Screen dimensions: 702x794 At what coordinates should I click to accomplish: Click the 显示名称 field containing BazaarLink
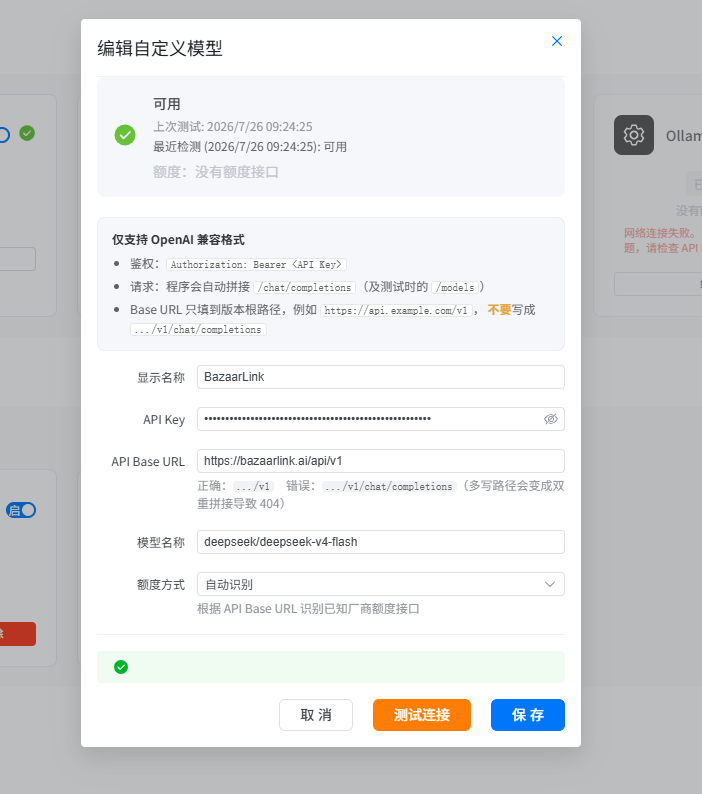[381, 377]
